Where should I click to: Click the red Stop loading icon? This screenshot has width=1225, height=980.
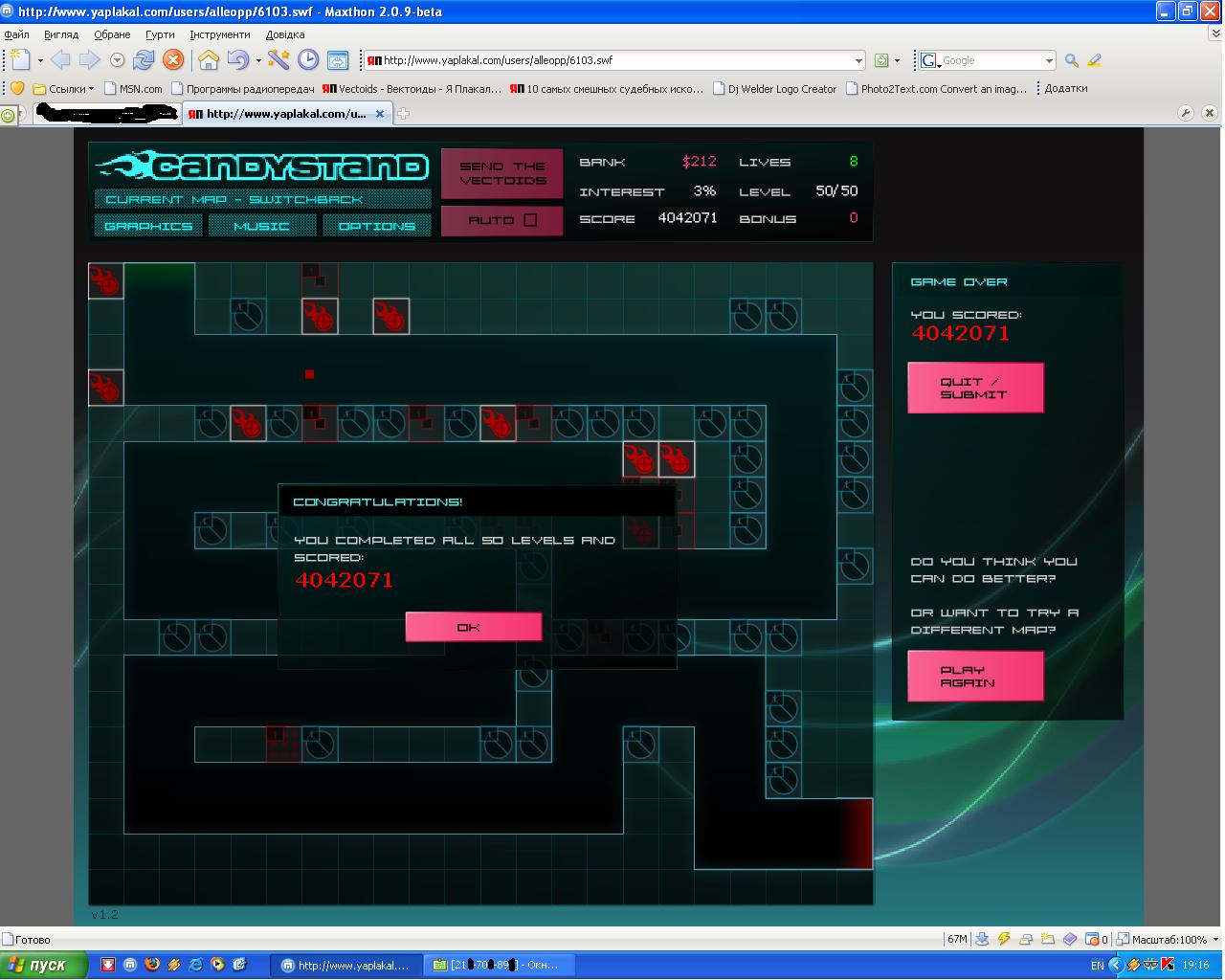(173, 60)
